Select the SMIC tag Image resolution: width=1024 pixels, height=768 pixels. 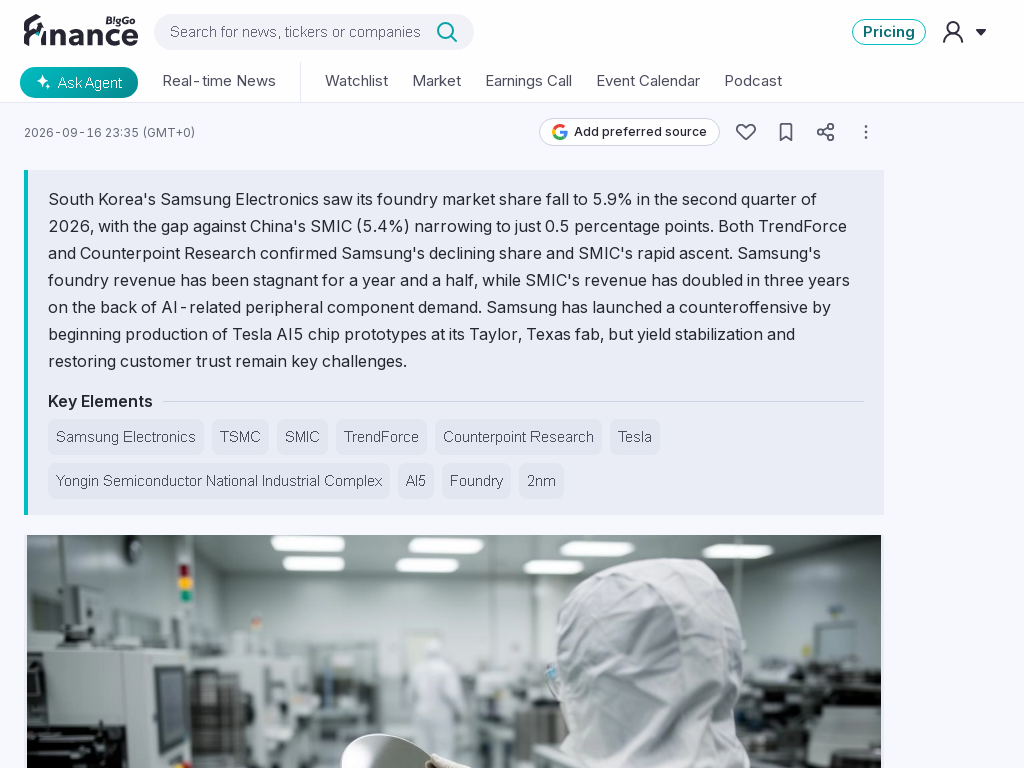click(302, 437)
